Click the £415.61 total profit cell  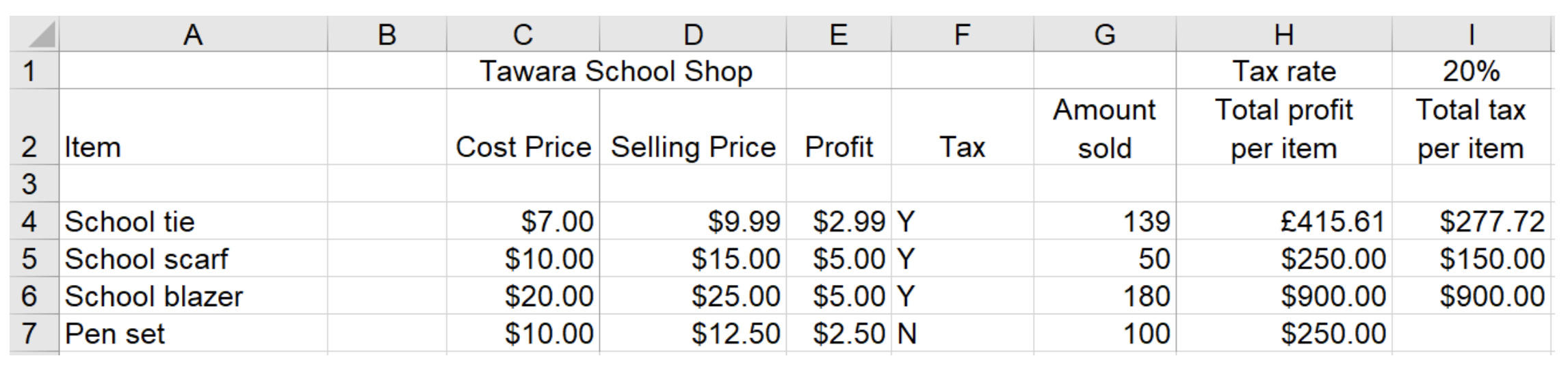(x=1284, y=221)
